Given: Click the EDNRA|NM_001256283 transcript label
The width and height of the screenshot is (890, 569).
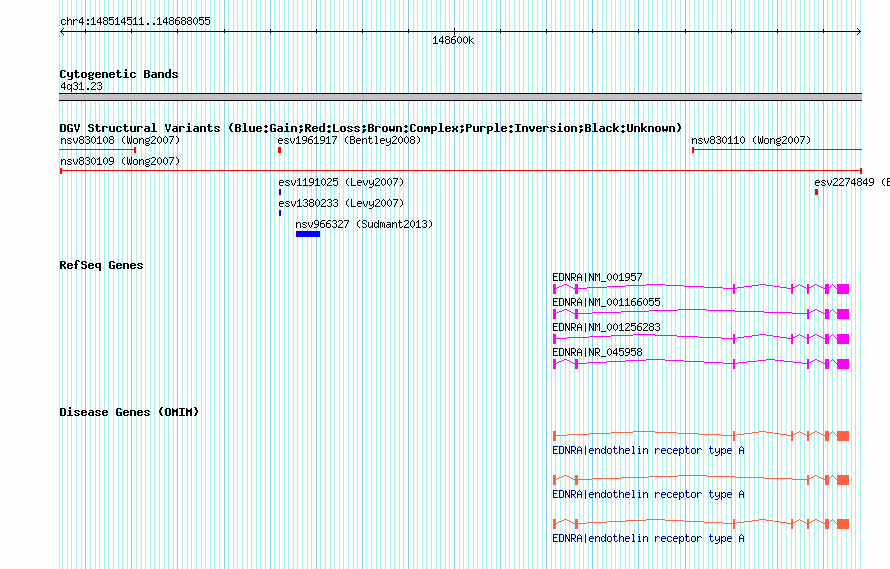Looking at the screenshot, I should [606, 327].
